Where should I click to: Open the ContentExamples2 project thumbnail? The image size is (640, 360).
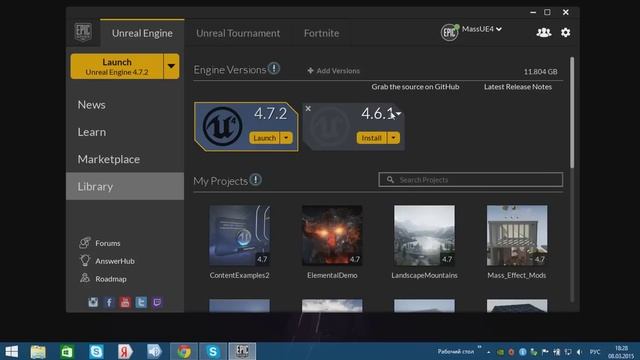coord(240,236)
